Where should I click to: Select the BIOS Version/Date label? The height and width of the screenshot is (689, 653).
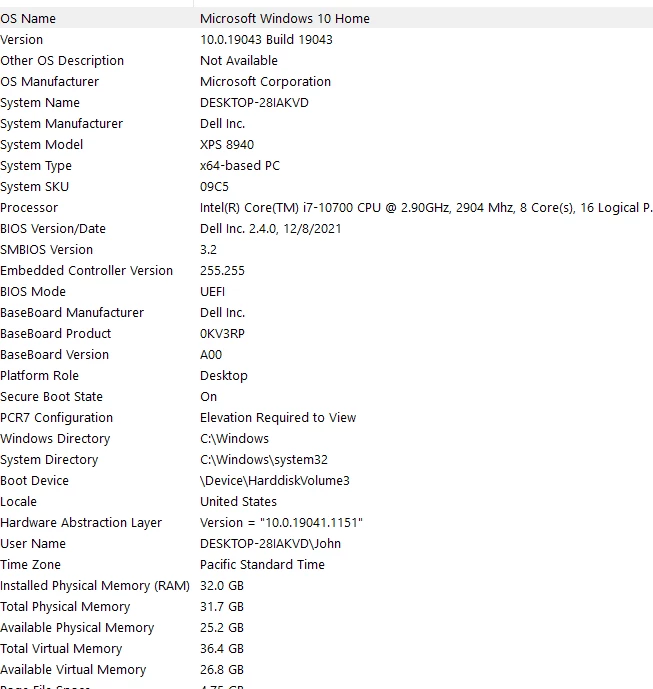point(53,228)
